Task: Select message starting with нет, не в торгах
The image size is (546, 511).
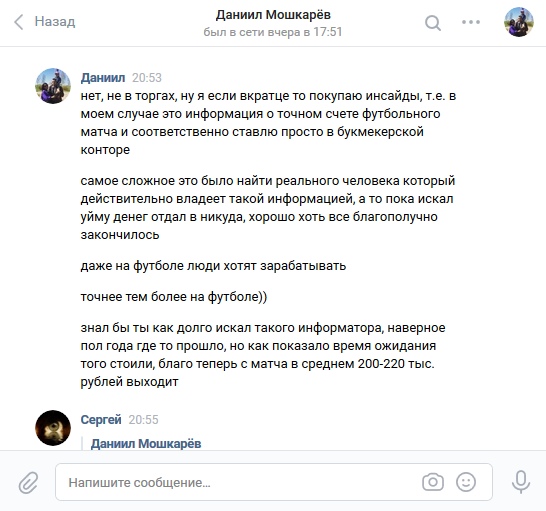Action: (268, 123)
